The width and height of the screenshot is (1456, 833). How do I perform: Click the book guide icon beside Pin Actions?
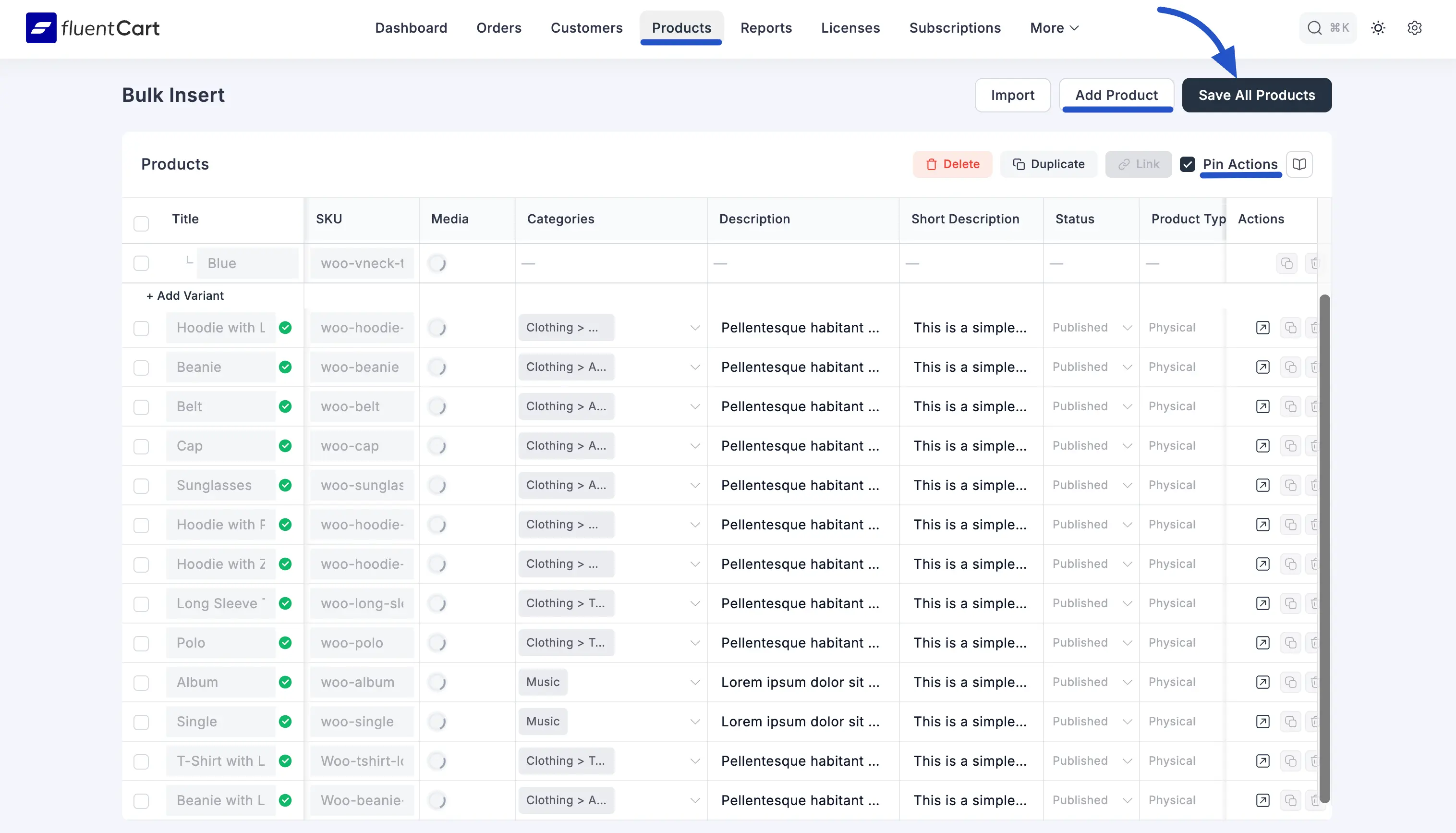tap(1299, 164)
